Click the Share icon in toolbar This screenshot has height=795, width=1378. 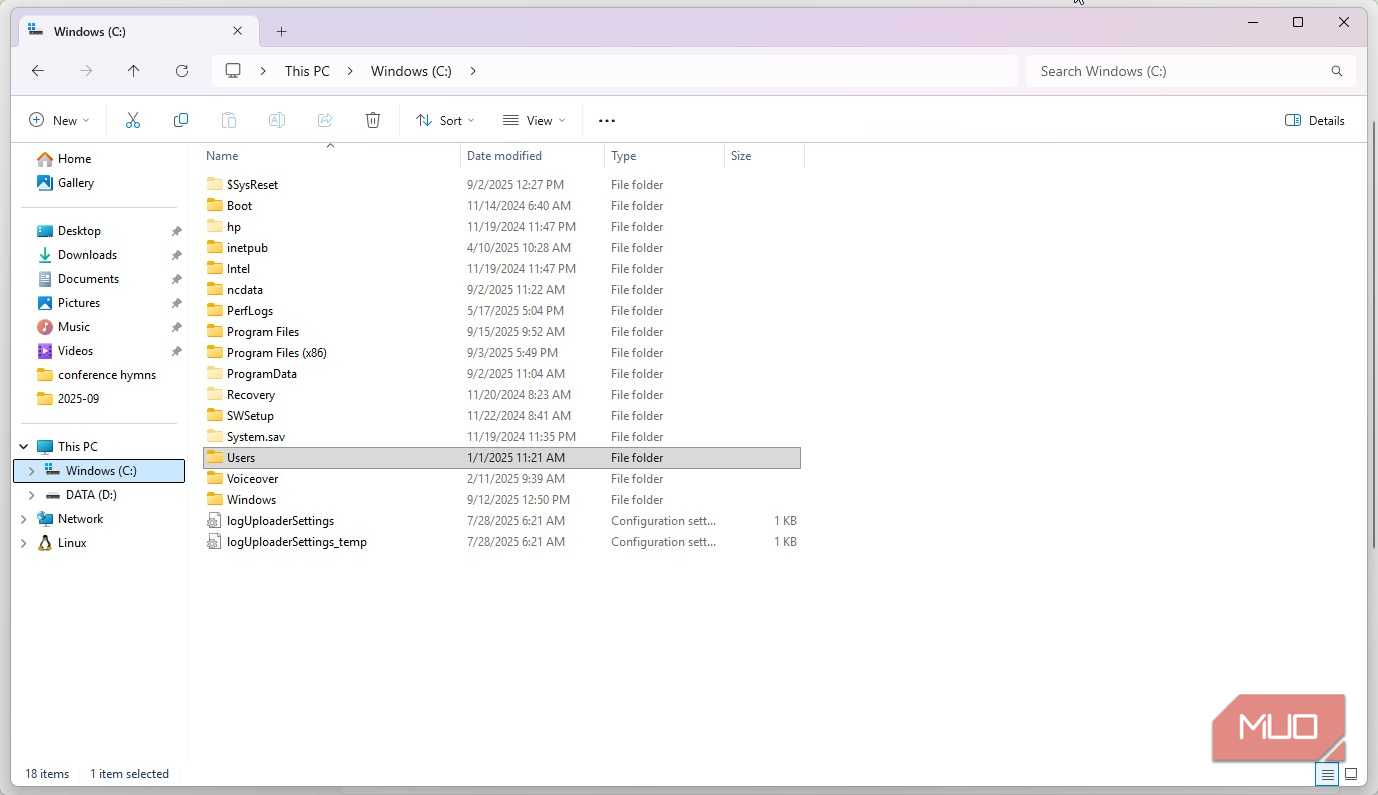(x=325, y=120)
